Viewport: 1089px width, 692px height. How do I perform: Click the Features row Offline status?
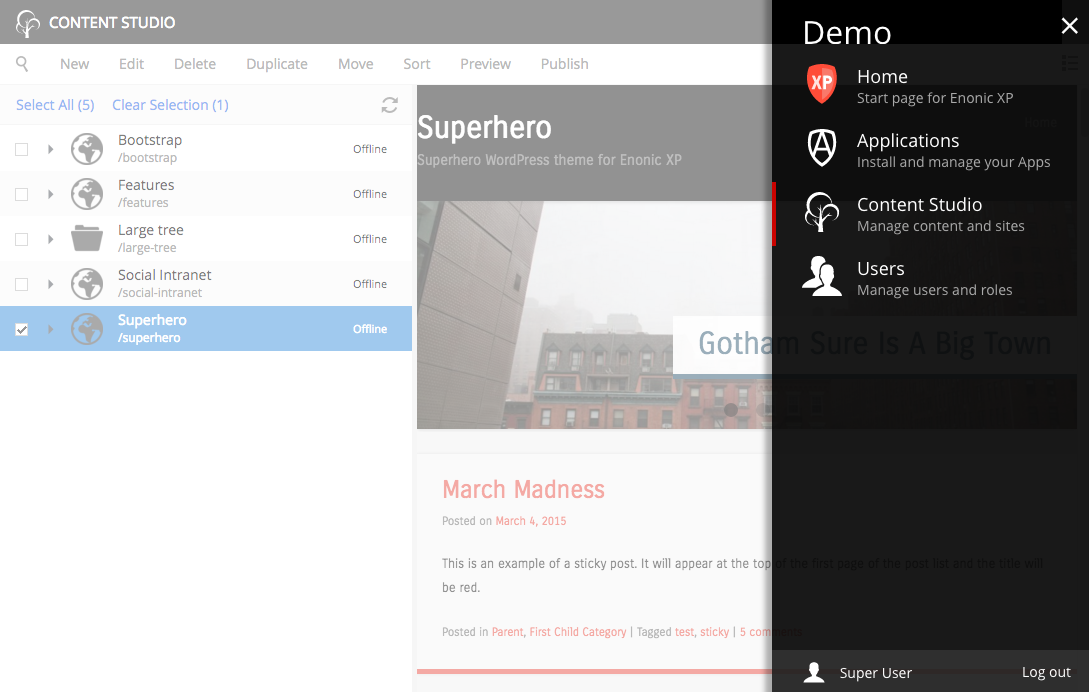[x=370, y=195]
